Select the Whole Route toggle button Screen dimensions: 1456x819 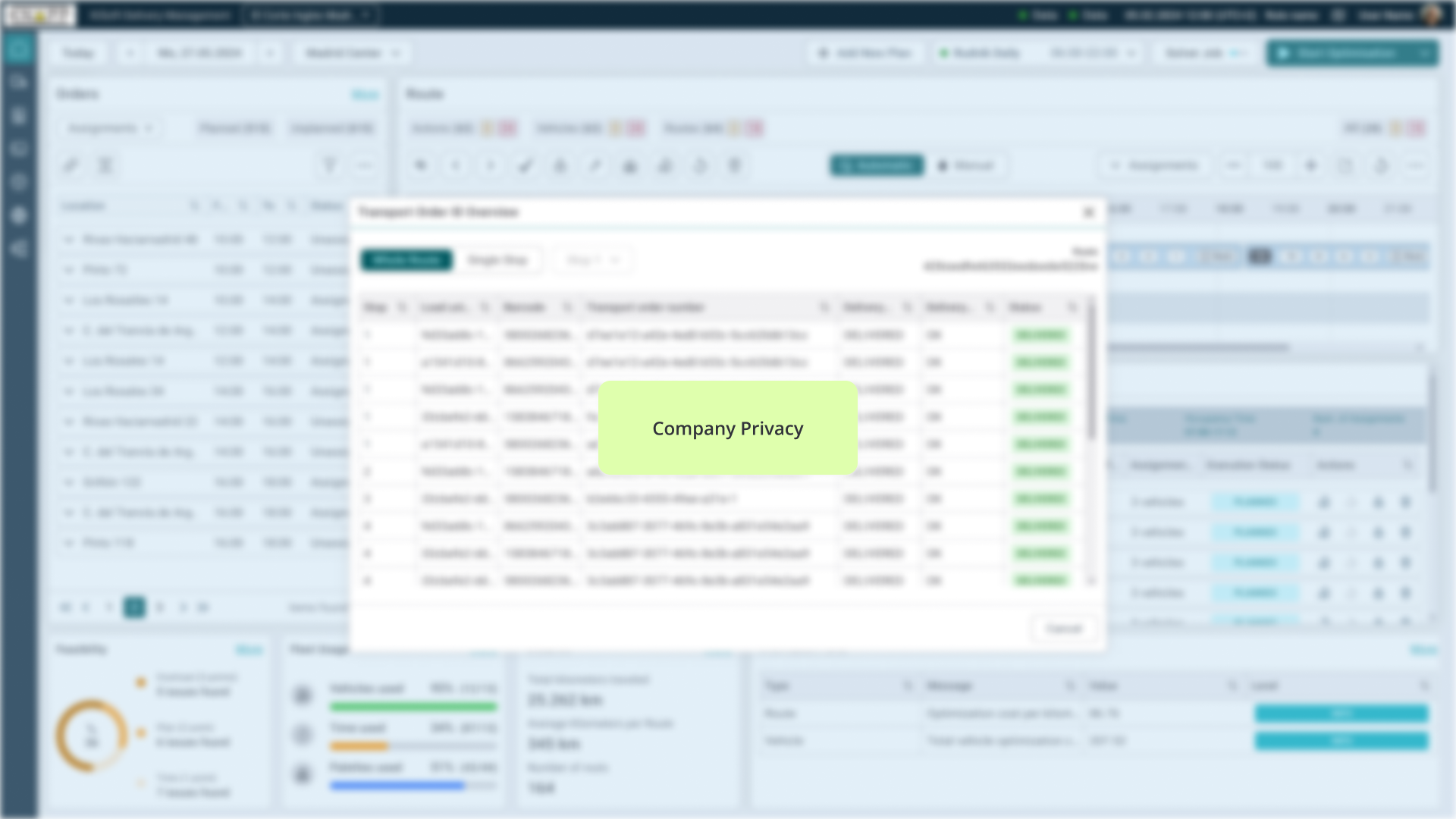(x=406, y=260)
